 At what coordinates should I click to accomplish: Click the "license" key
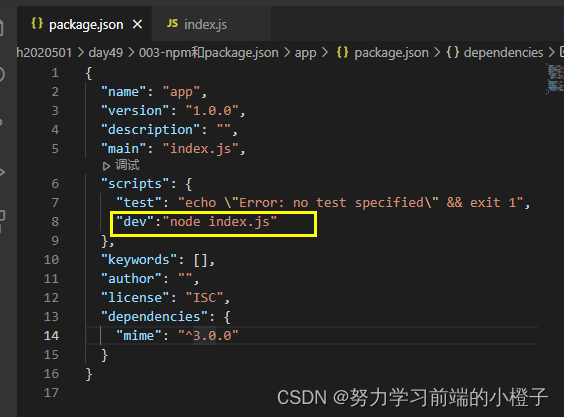135,298
